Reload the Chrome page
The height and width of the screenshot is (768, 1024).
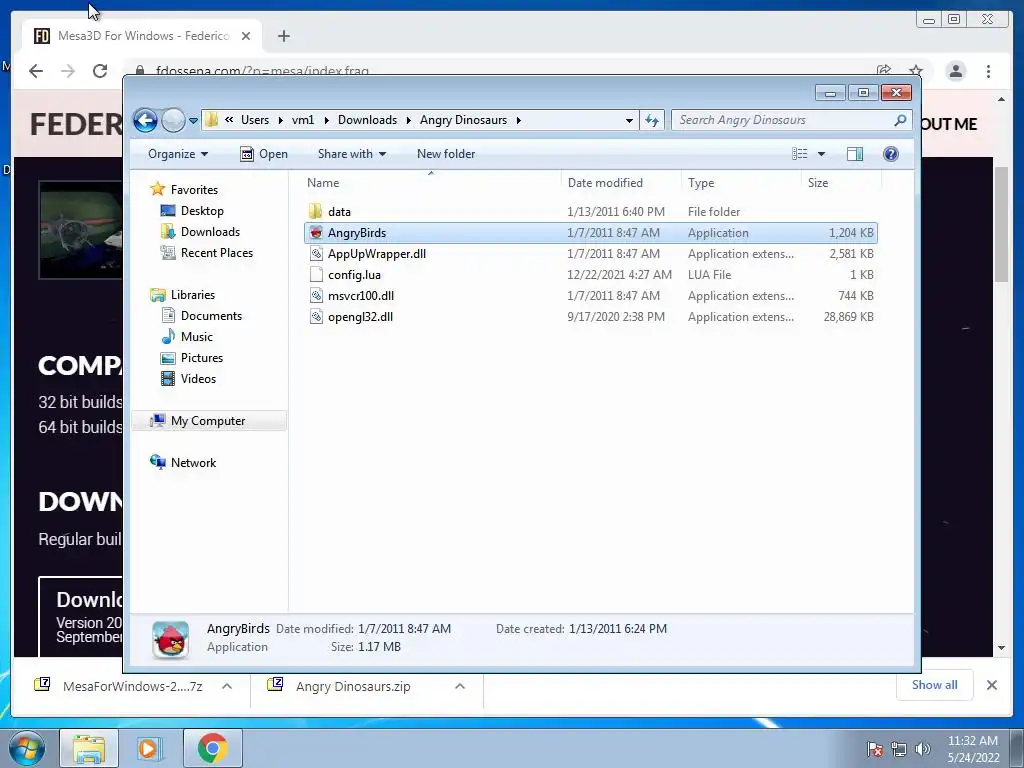[x=100, y=71]
